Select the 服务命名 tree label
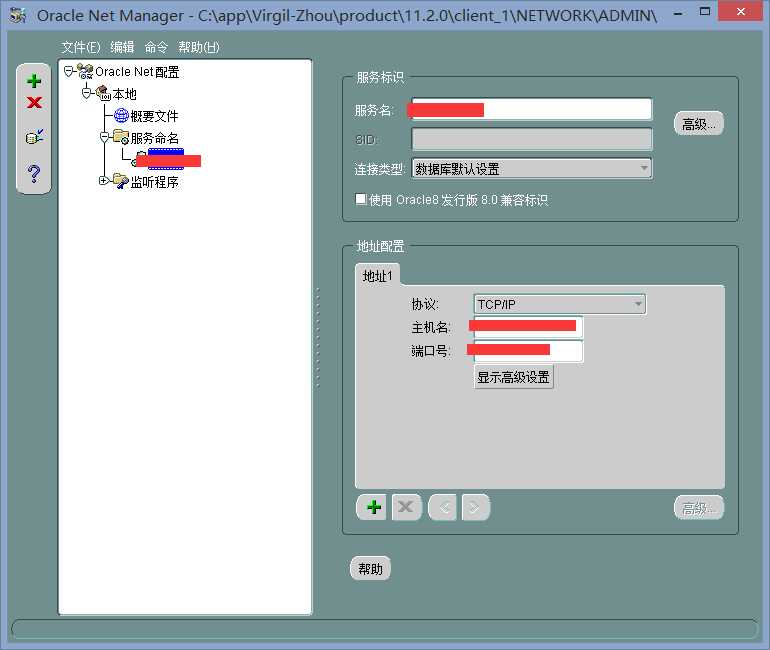Viewport: 770px width, 650px height. click(x=154, y=138)
